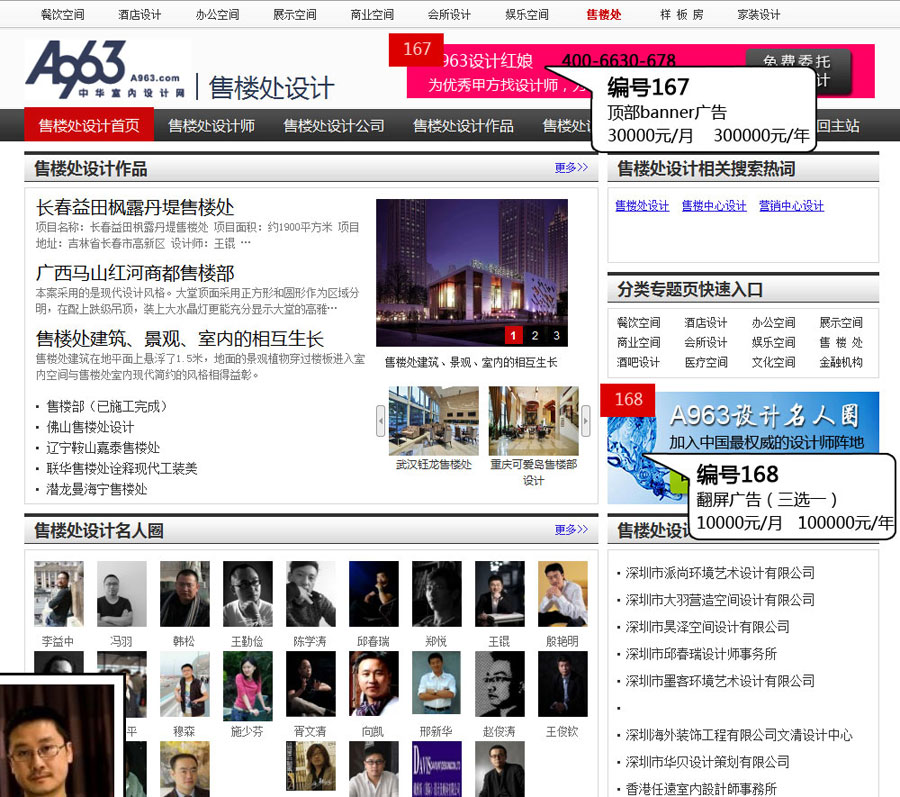Open the 样板房 top menu item

click(x=681, y=14)
